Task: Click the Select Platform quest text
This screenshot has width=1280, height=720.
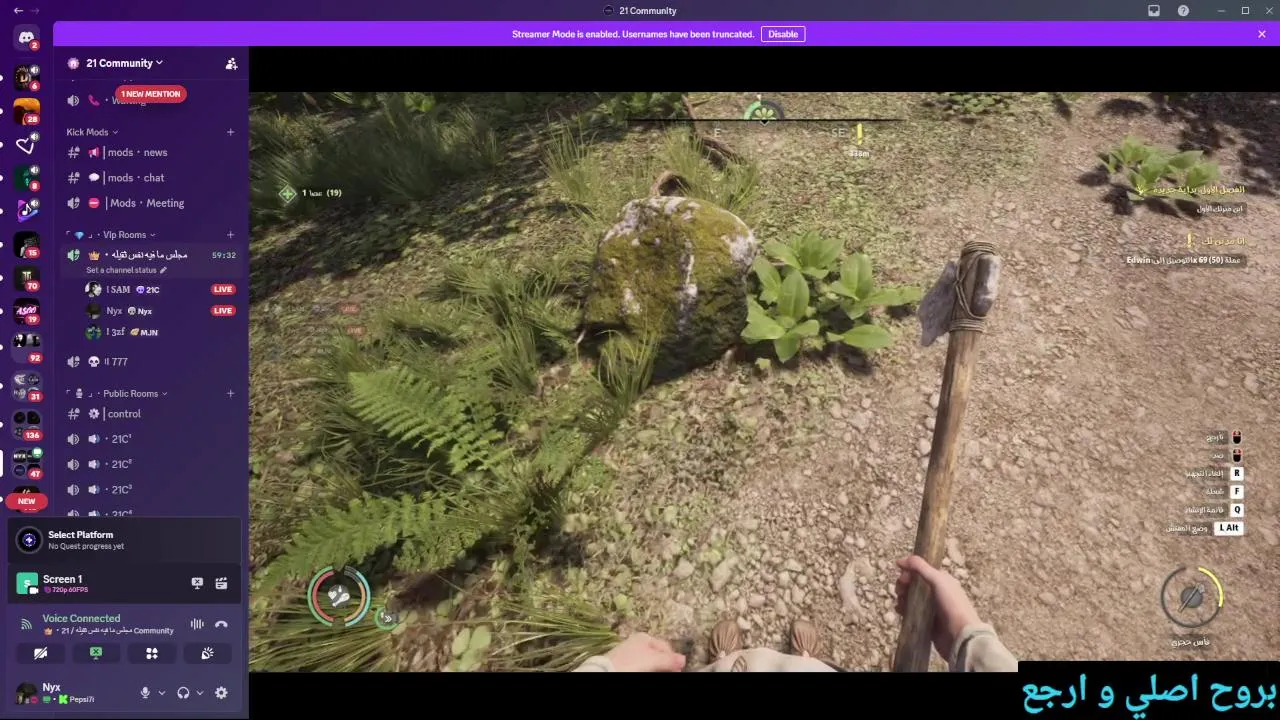Action: pos(81,535)
